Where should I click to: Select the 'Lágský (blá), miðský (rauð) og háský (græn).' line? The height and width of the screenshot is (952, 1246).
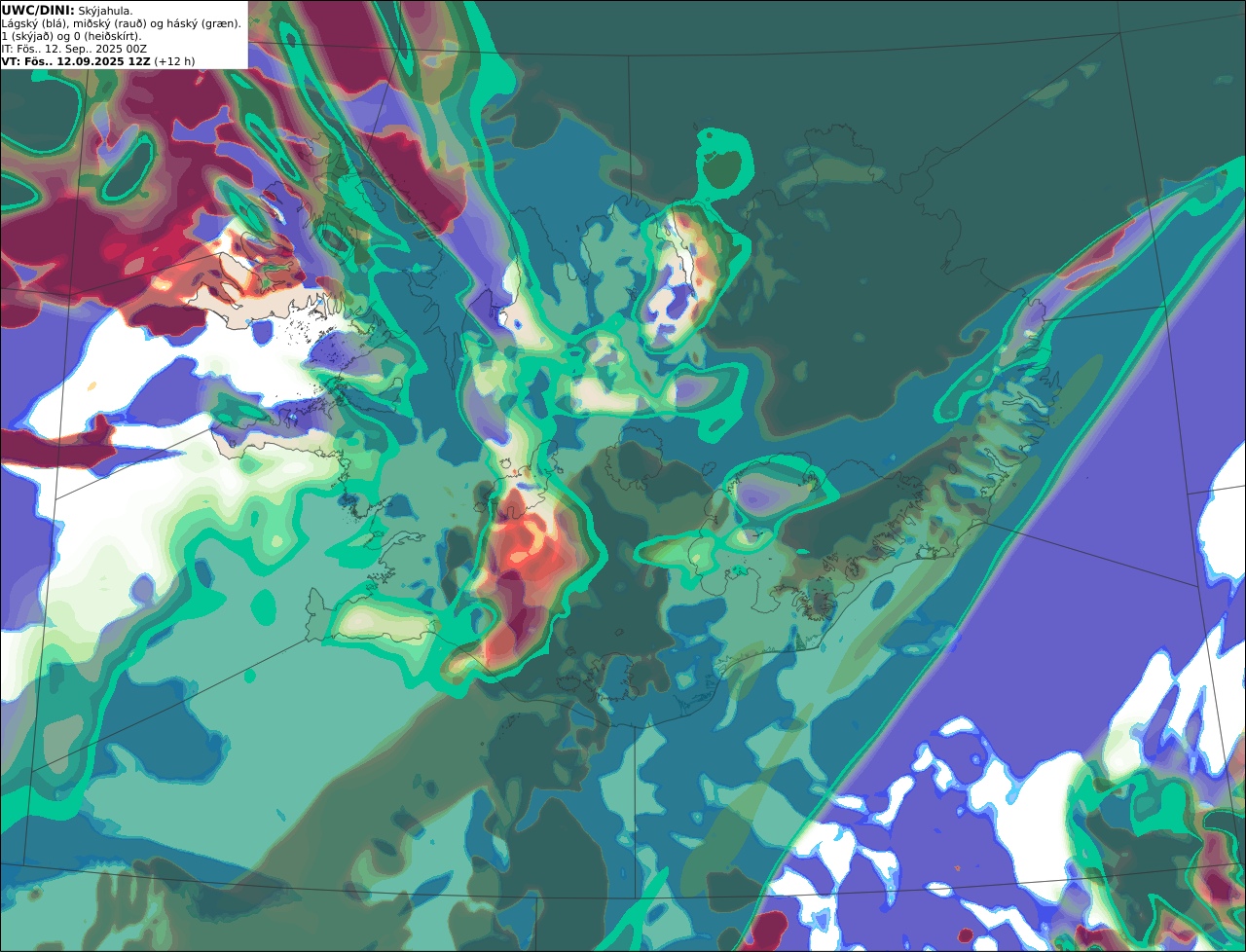tap(122, 23)
